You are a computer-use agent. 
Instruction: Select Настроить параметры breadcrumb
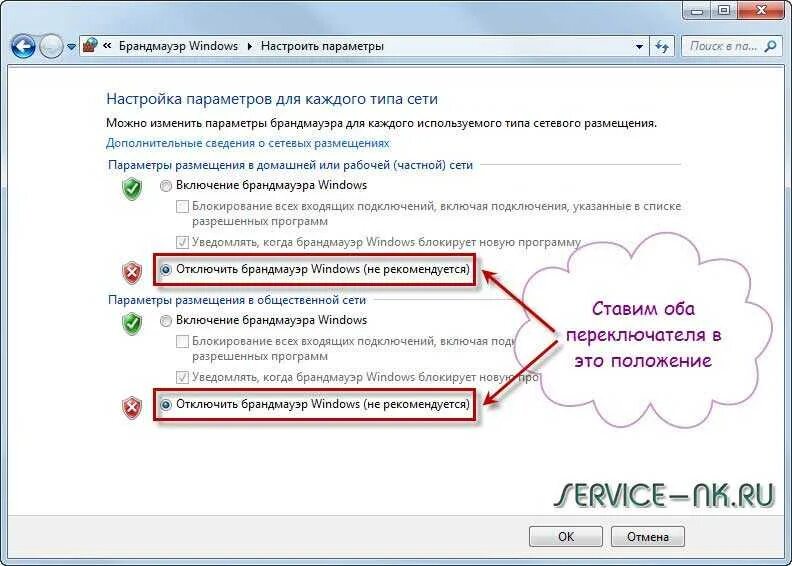point(322,46)
